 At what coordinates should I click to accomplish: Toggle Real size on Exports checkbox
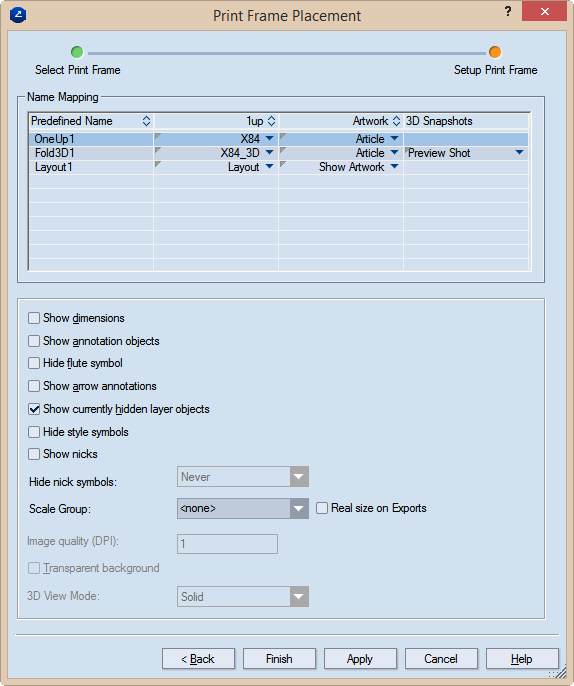[322, 508]
